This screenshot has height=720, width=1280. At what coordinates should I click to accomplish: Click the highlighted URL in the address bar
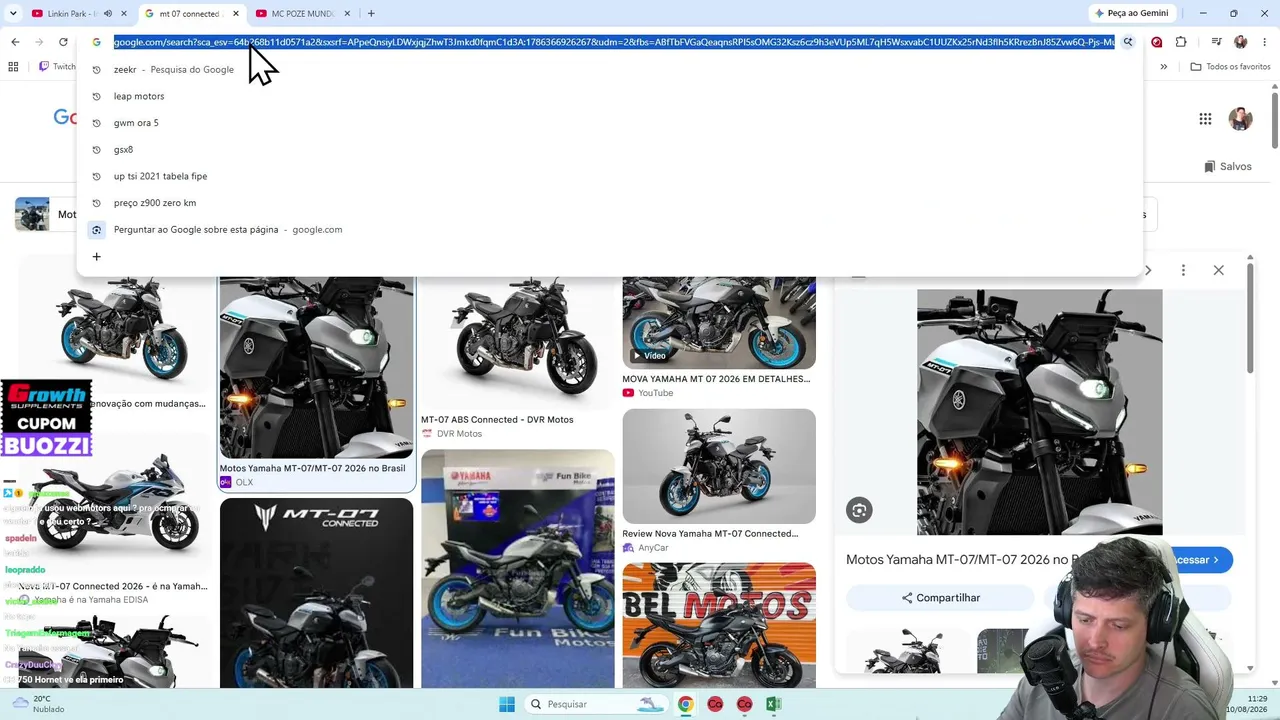614,42
